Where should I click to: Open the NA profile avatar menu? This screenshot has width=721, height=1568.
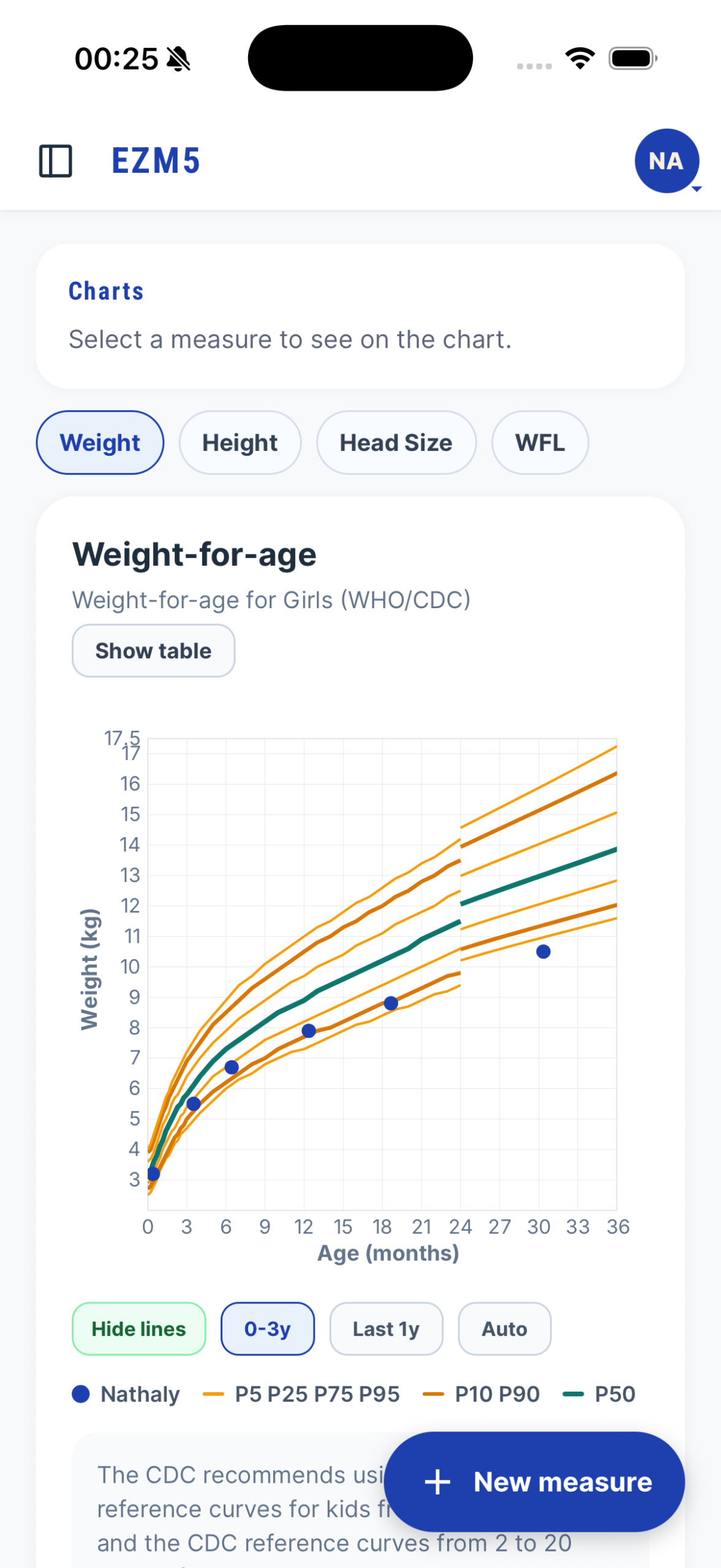(666, 161)
